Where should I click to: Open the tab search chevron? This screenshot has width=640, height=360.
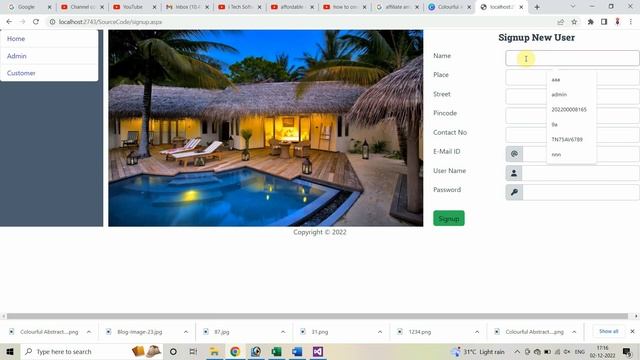(573, 7)
